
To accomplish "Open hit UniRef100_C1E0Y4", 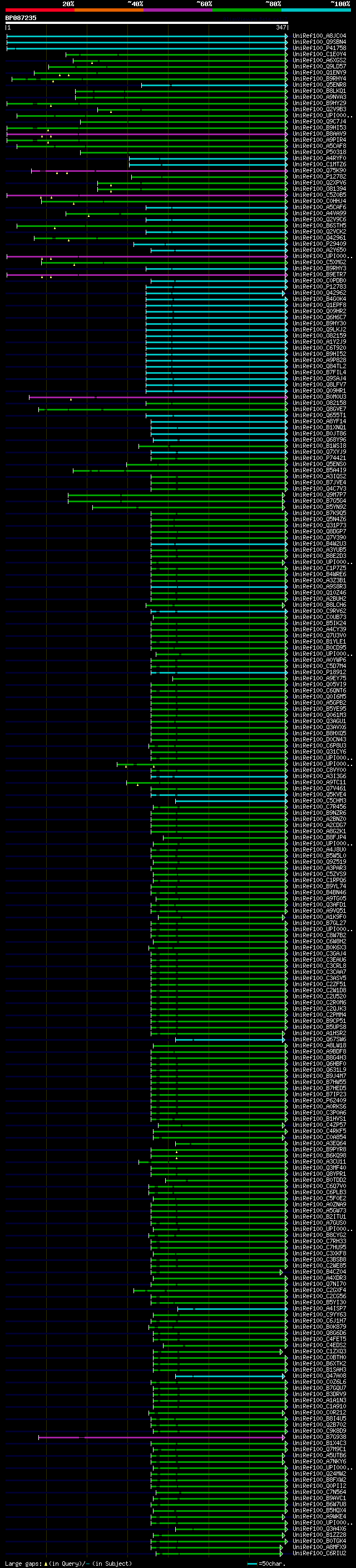I will [319, 54].
